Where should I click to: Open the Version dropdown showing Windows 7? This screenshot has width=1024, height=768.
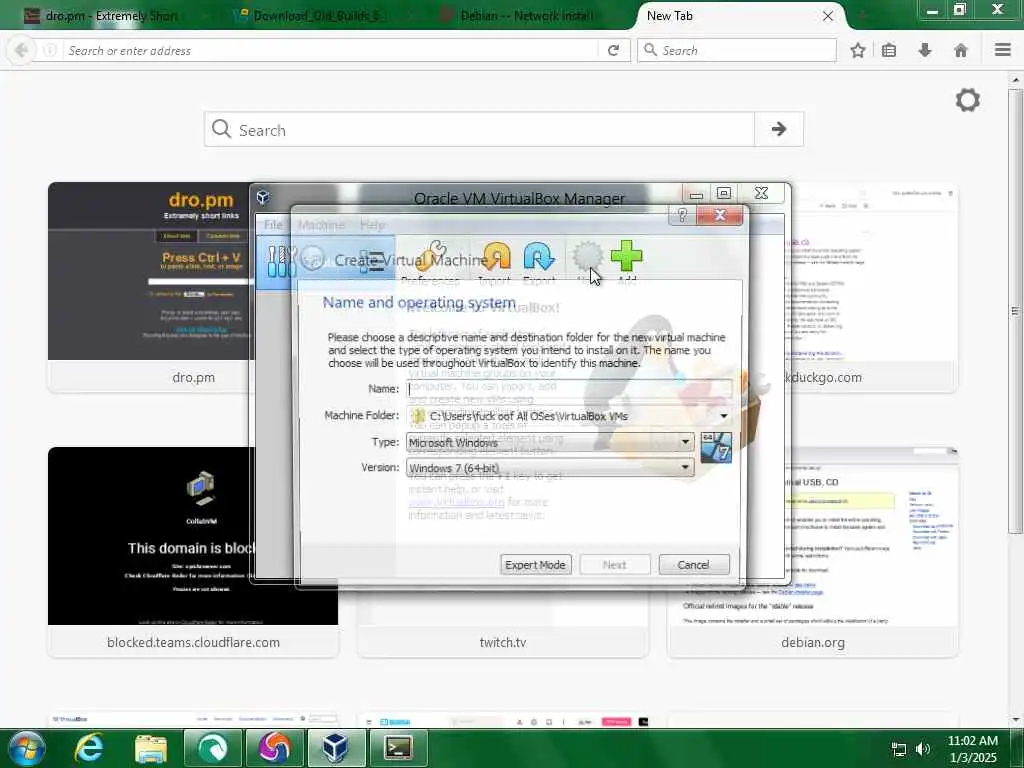coord(550,468)
